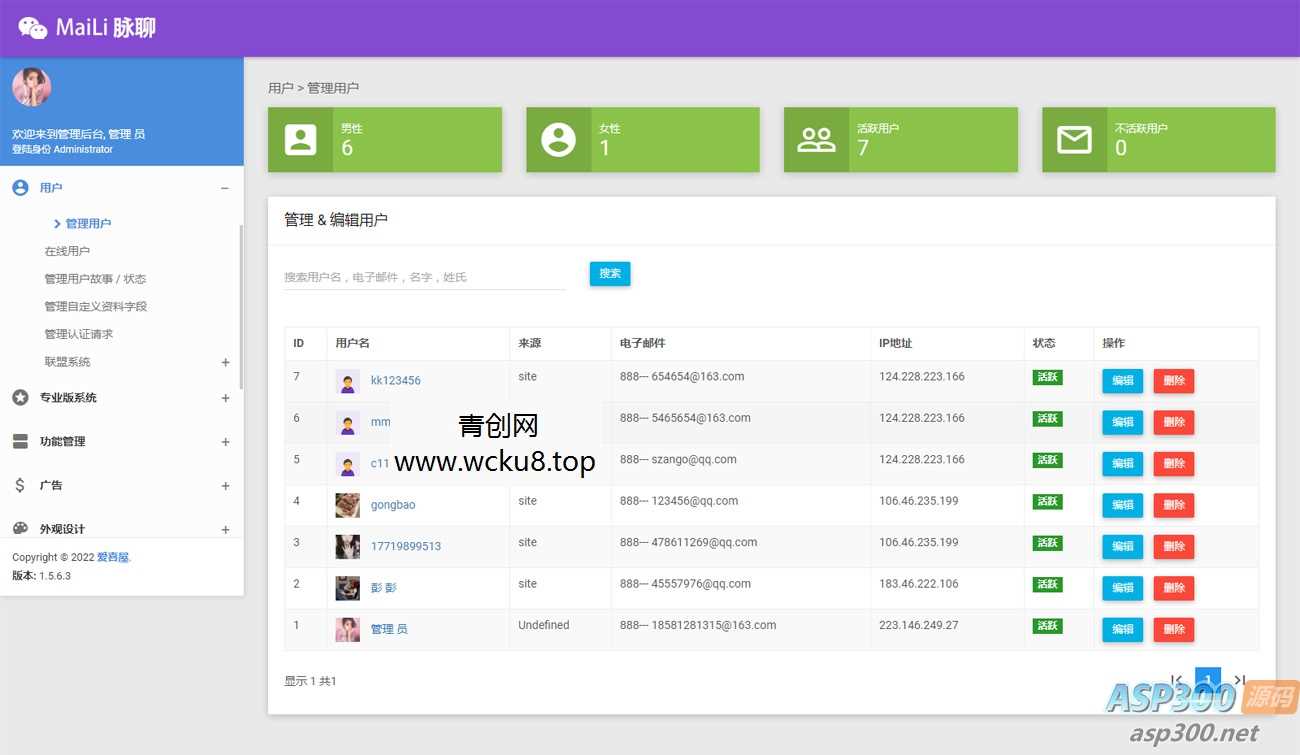Click the male user icon on 男性 stat card
The width and height of the screenshot is (1300, 755).
click(x=299, y=139)
